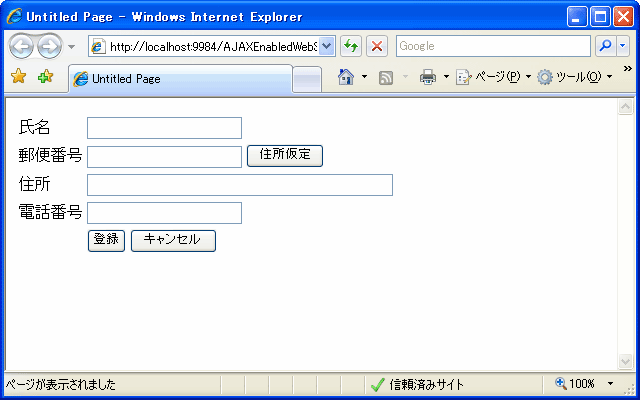Click the 100% zoom level button

click(x=574, y=384)
